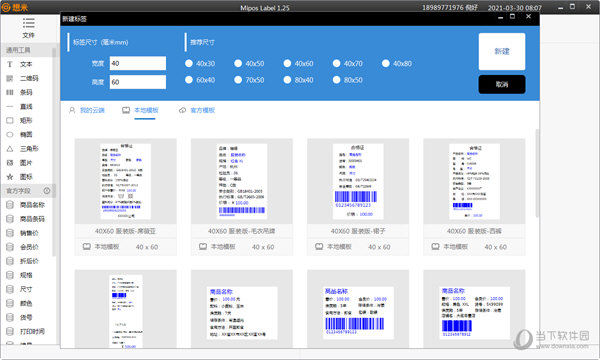
Task: Collapse the 通用工具 tool group header
Action: 27,50
